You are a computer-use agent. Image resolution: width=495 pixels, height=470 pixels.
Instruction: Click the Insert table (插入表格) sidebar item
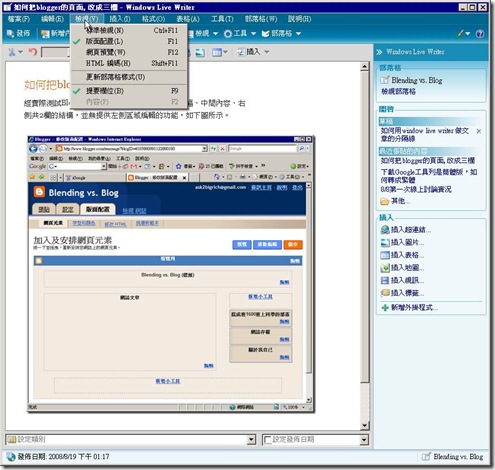402,255
